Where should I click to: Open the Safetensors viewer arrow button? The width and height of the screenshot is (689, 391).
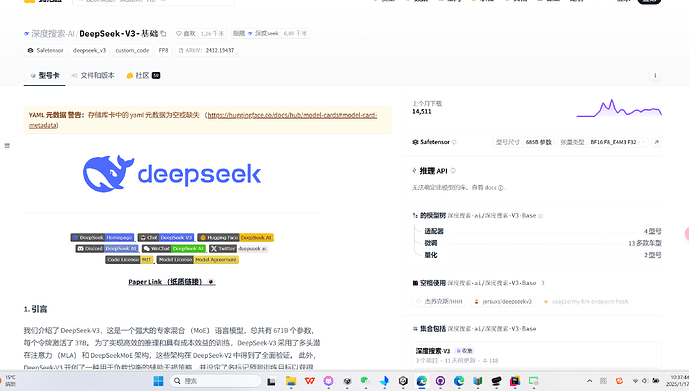click(x=656, y=142)
